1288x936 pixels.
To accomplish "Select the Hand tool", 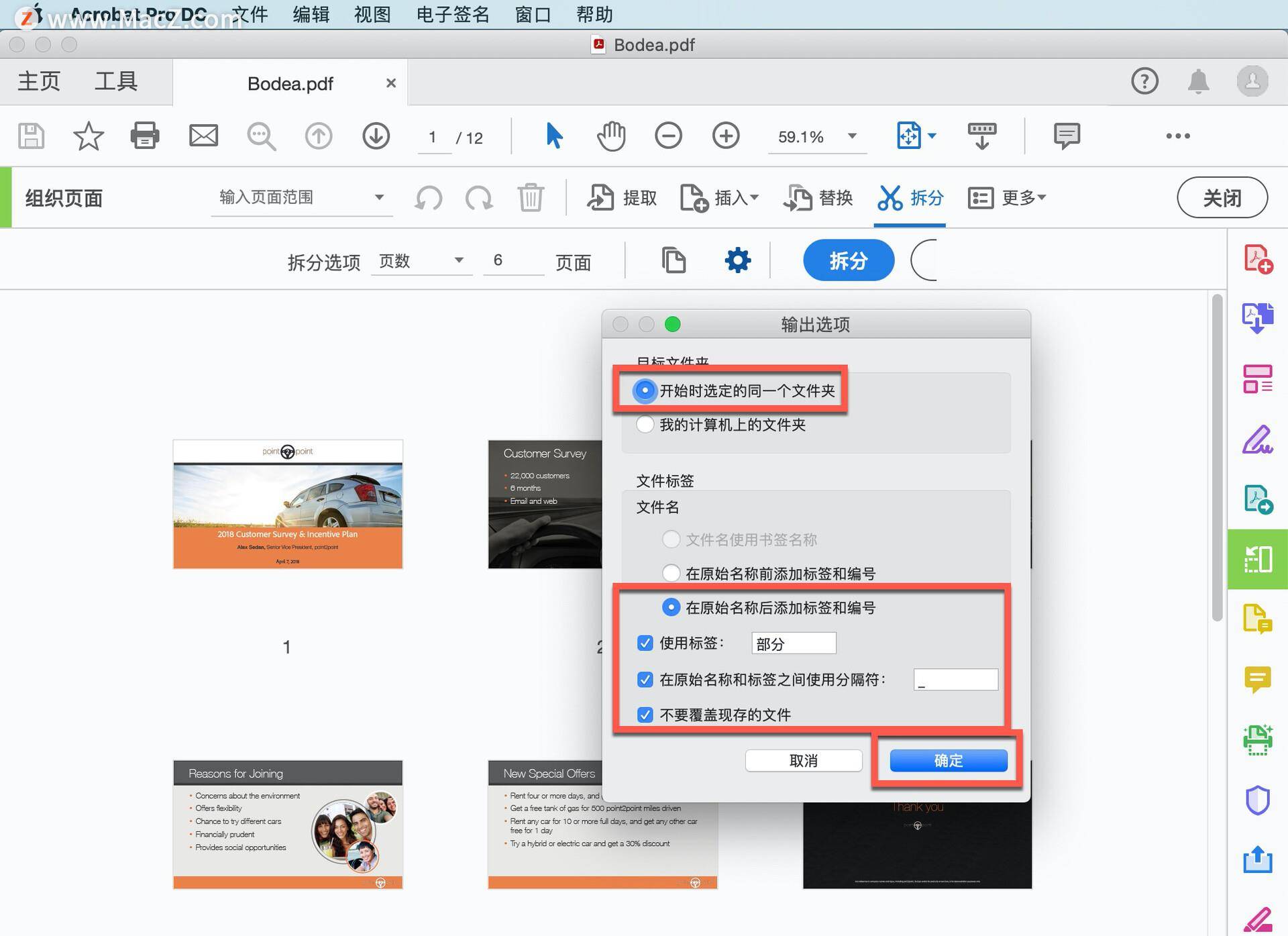I will pos(610,136).
